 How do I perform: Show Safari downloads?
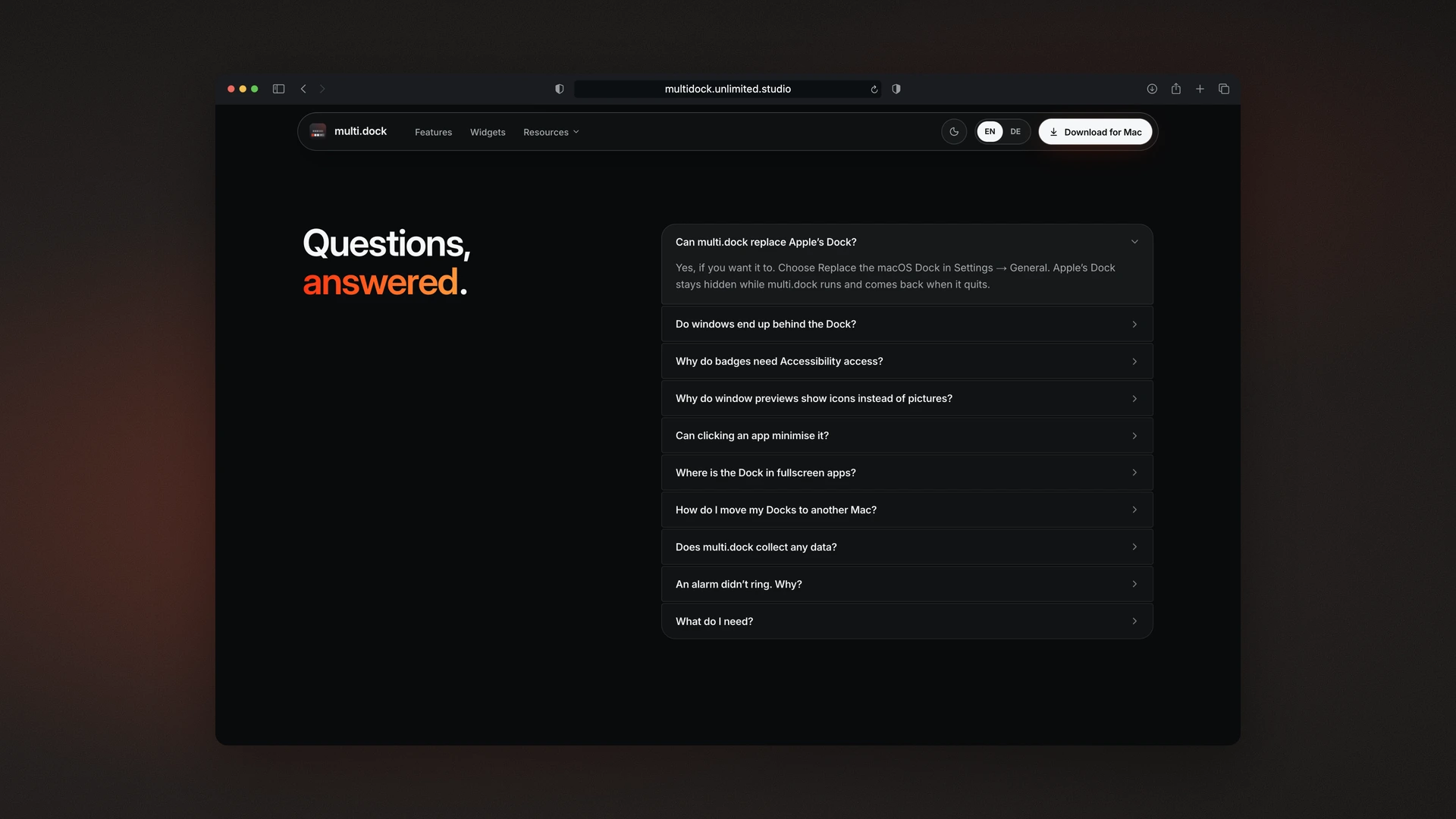1152,89
